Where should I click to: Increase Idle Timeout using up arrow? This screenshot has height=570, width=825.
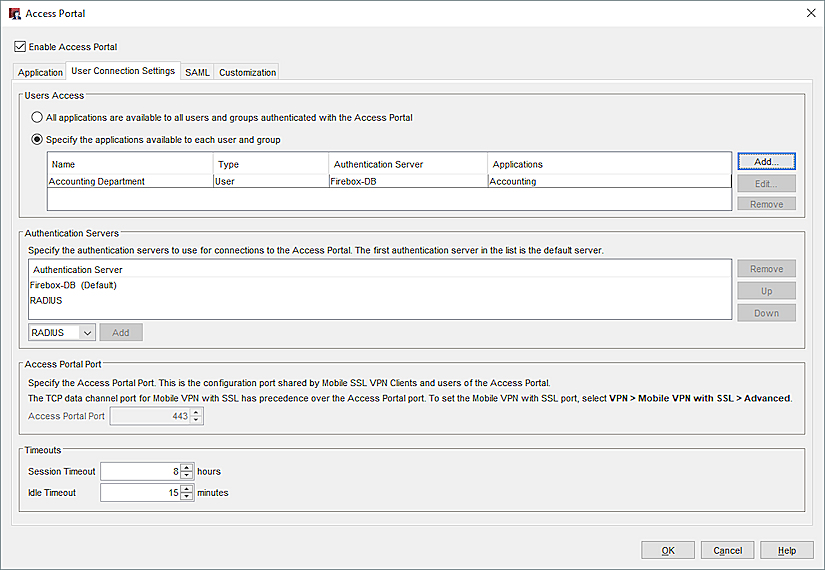point(186,488)
